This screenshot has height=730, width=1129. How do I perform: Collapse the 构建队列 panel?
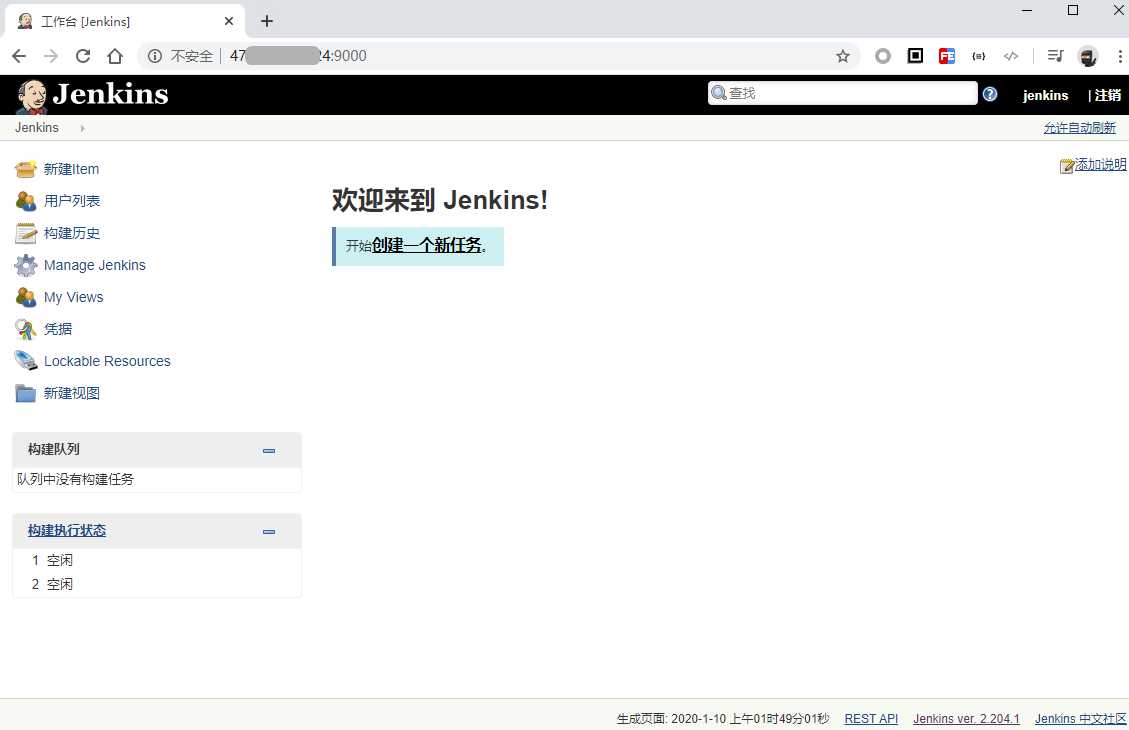pyautogui.click(x=269, y=451)
